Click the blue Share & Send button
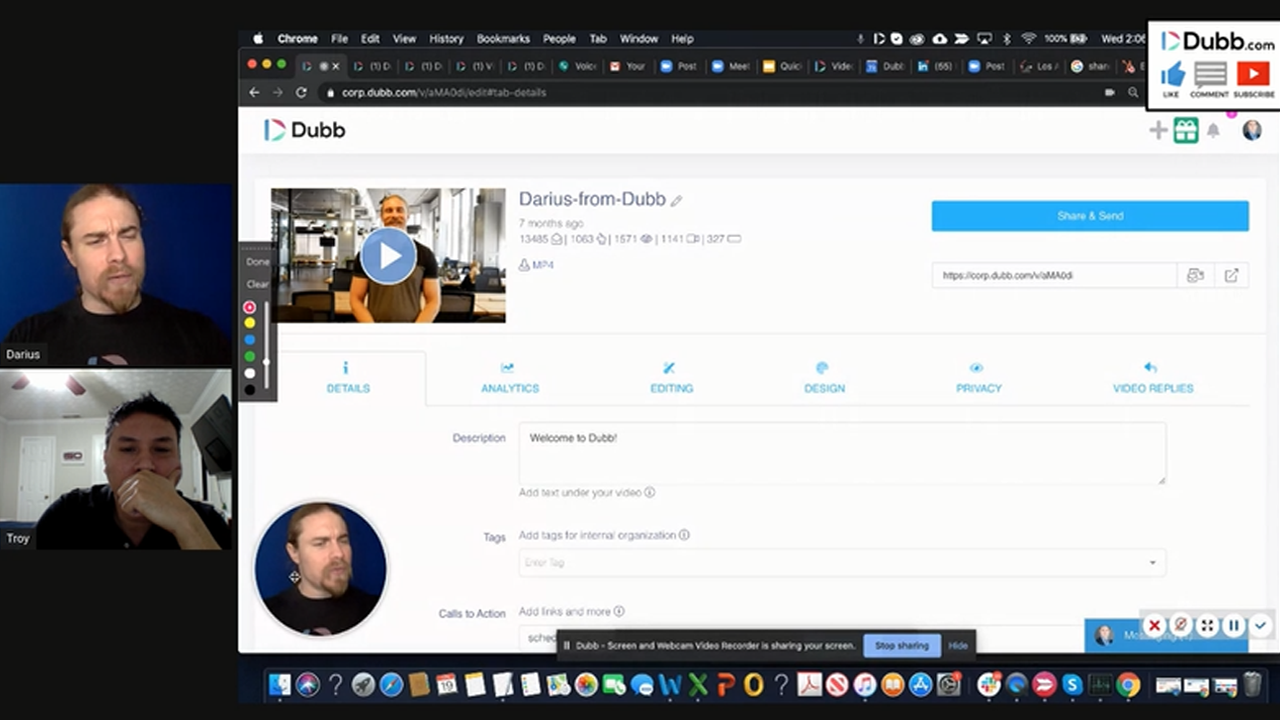Screen dimensions: 1280x720 (1090, 216)
